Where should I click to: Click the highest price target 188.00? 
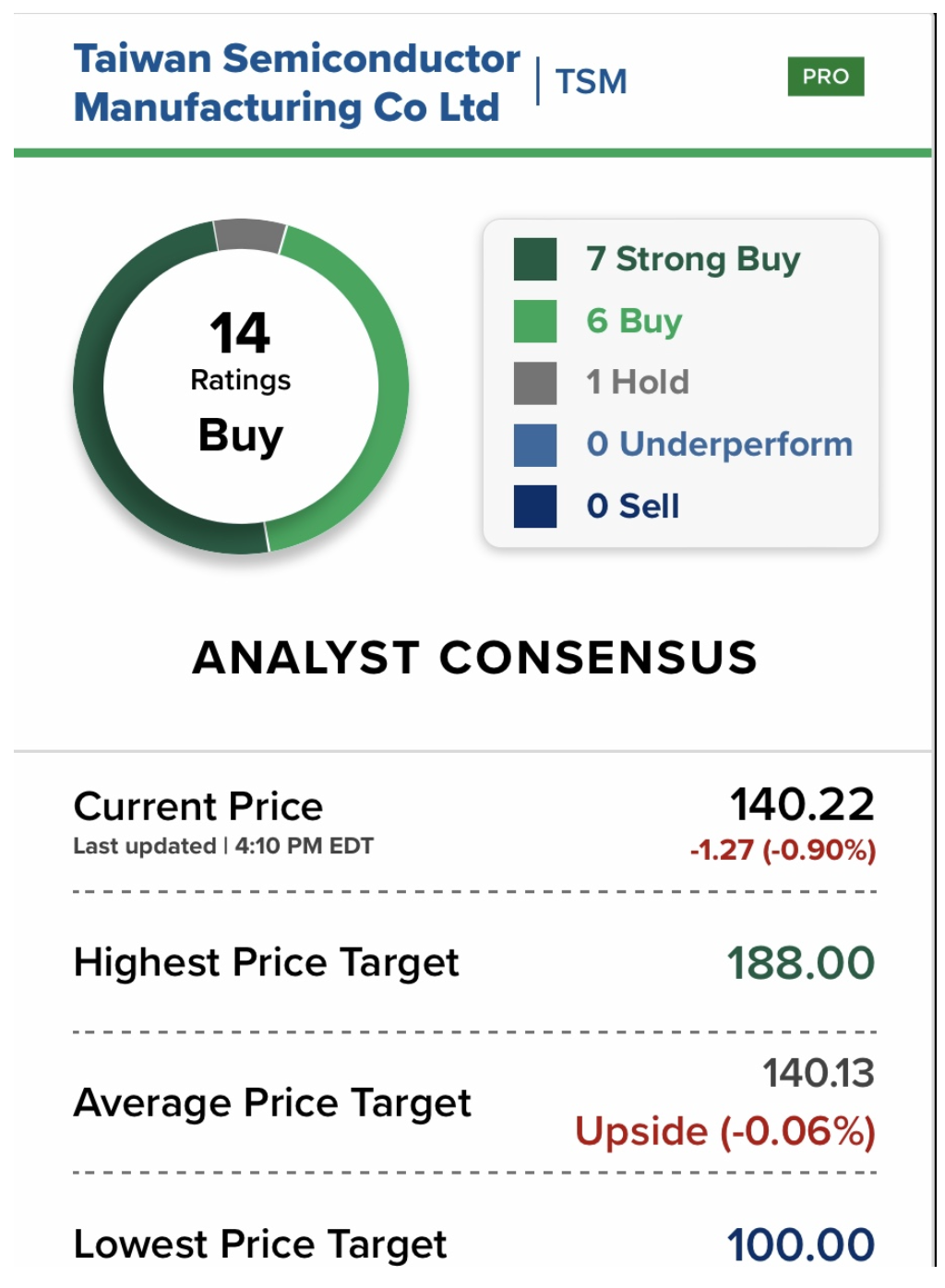[800, 963]
